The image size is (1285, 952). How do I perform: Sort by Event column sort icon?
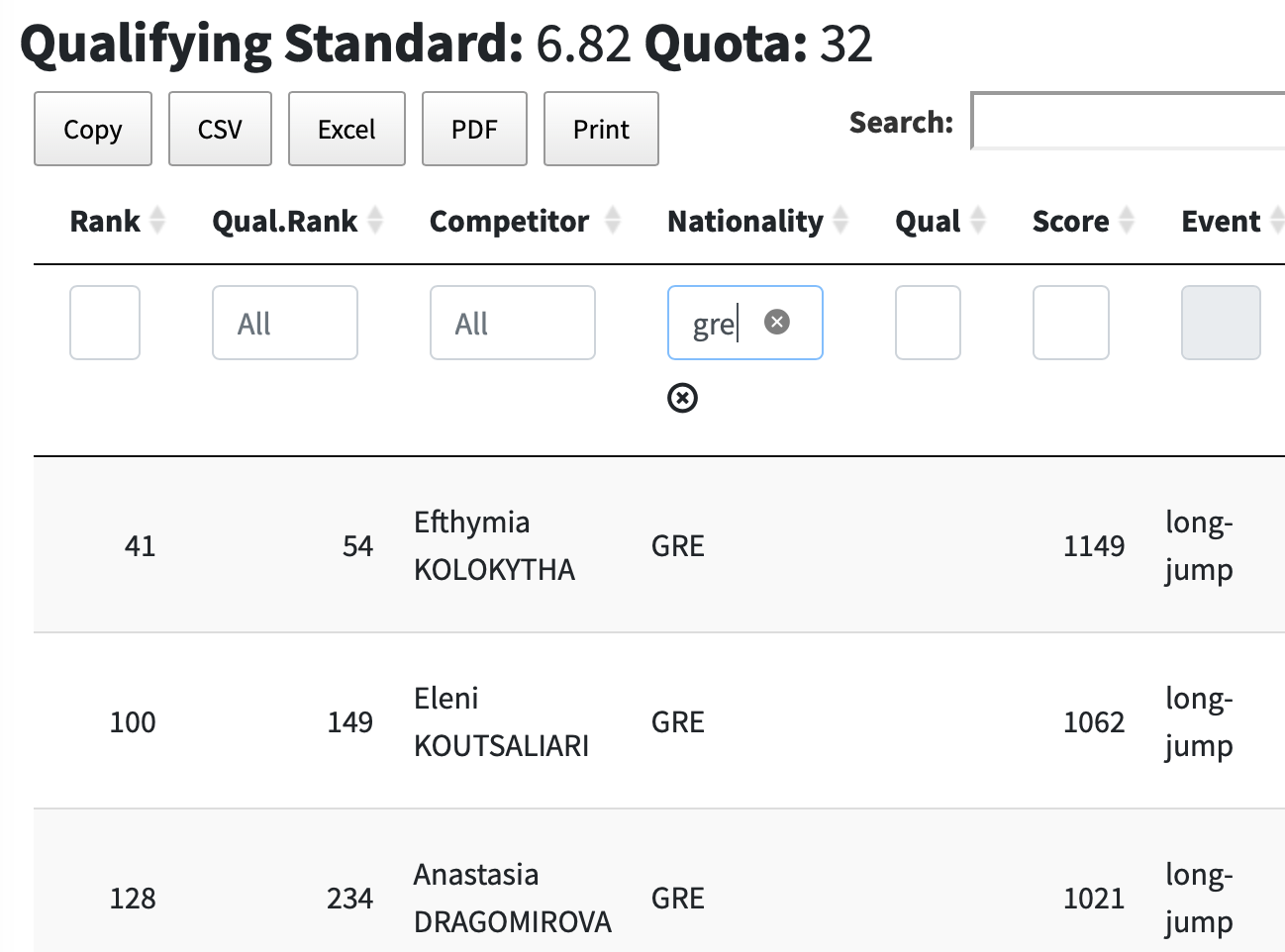pos(1275,221)
